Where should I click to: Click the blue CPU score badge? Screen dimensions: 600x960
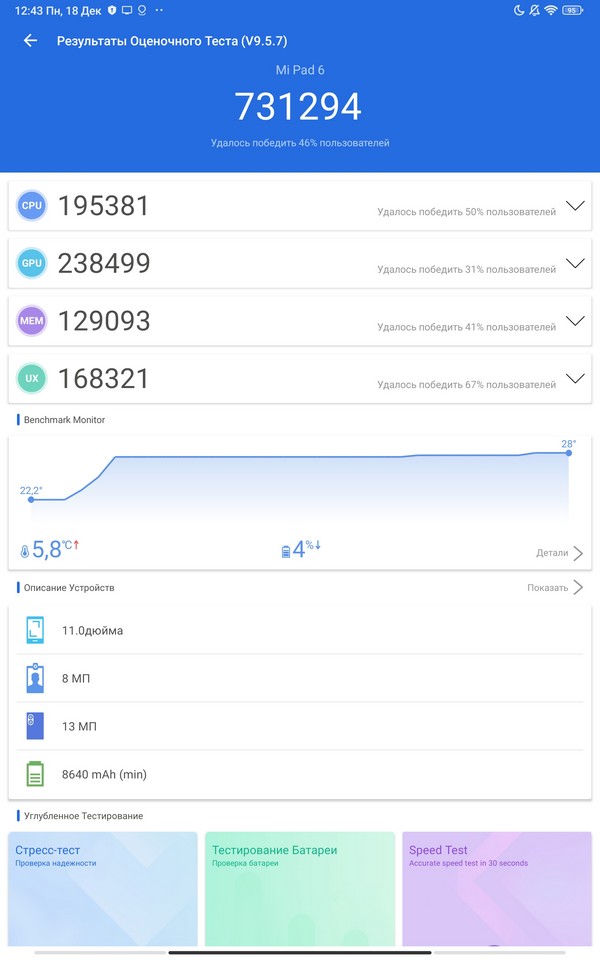click(32, 206)
